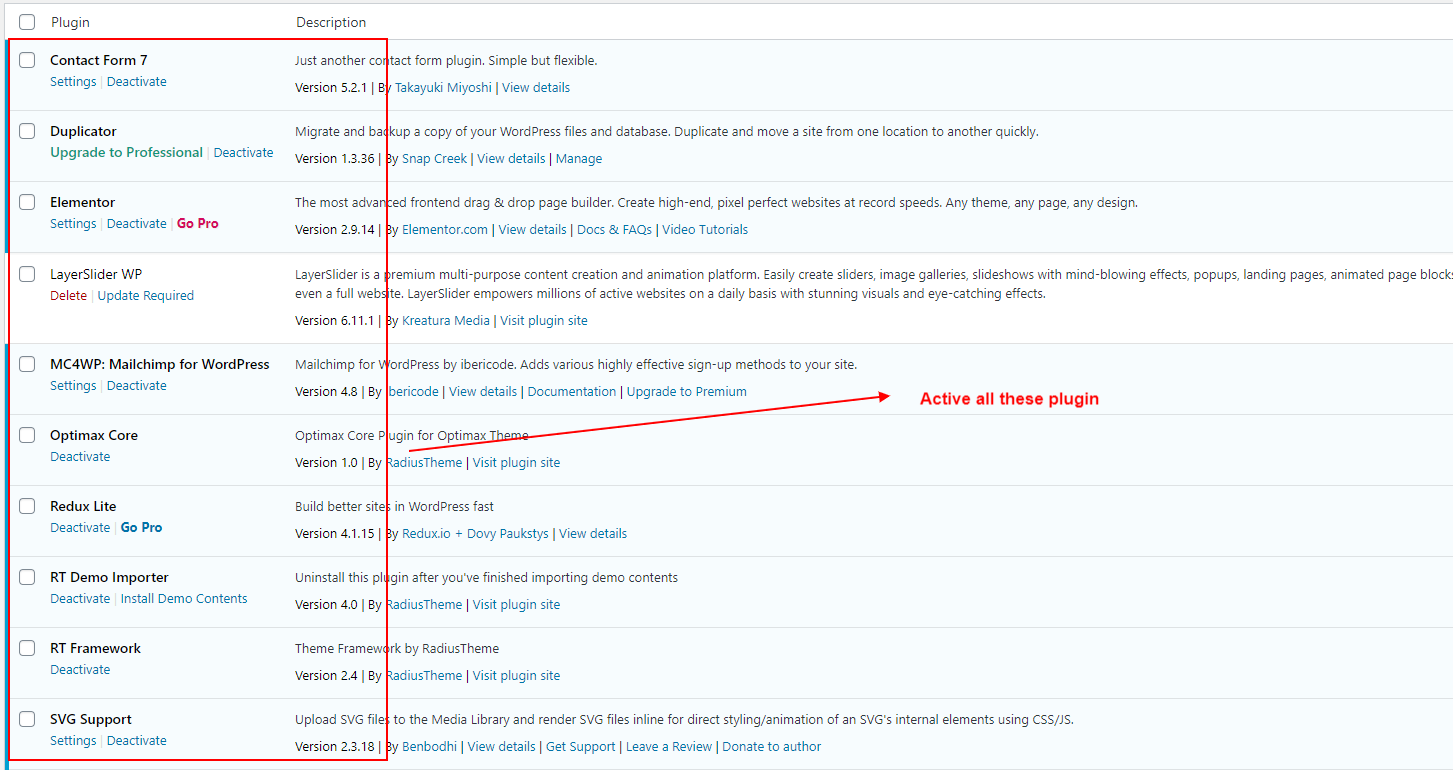Deactivate the RT Framework plugin
Viewport: 1453px width, 770px height.
point(80,670)
